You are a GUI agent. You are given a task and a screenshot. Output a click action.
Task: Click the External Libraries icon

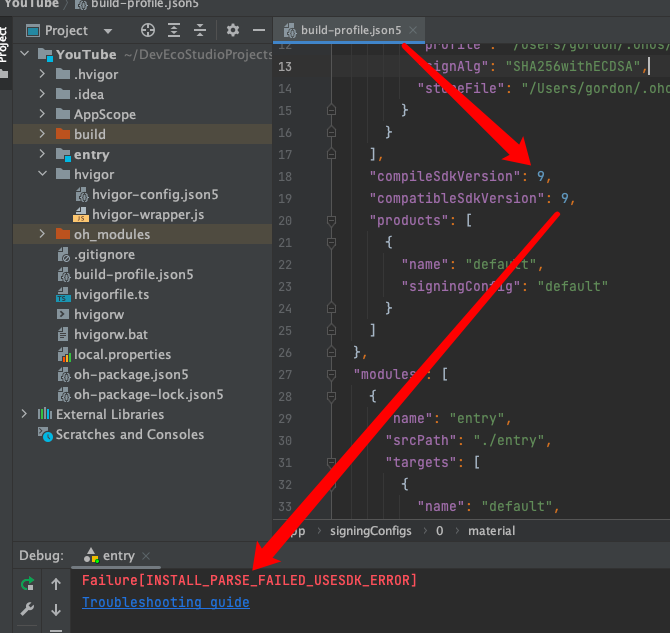point(44,414)
